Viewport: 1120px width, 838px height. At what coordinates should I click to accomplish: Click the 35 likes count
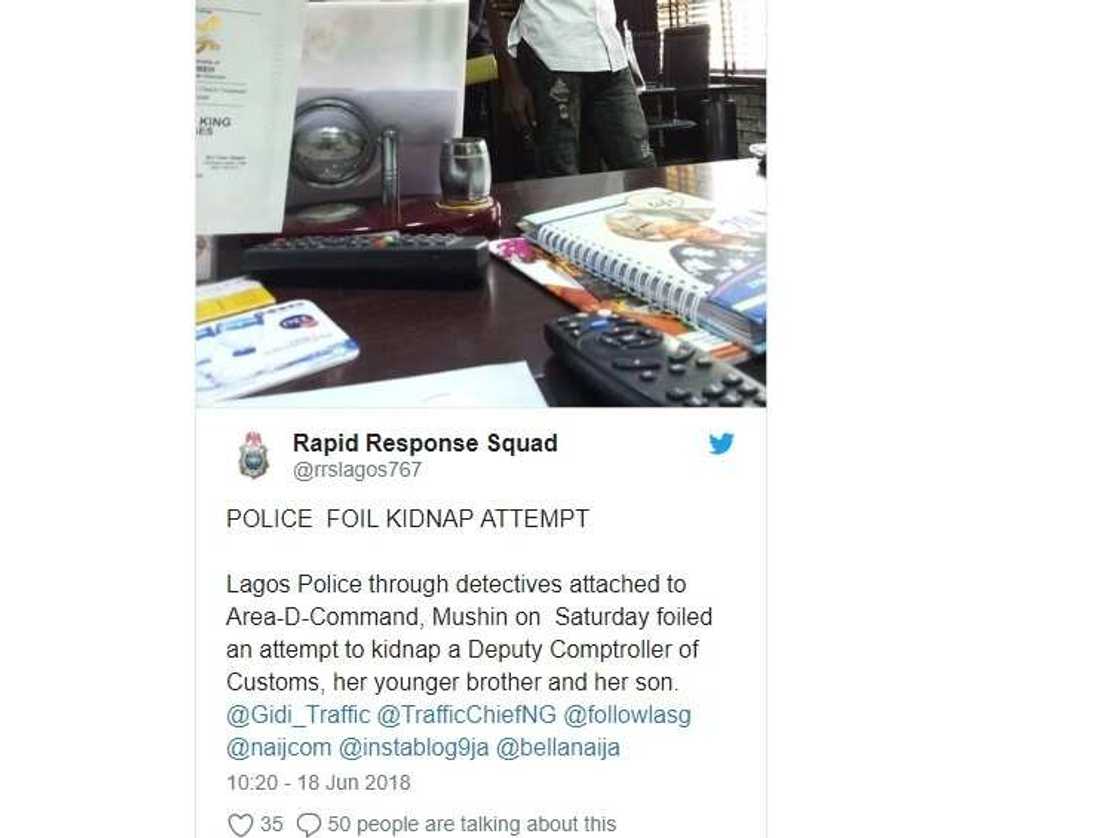(x=271, y=824)
